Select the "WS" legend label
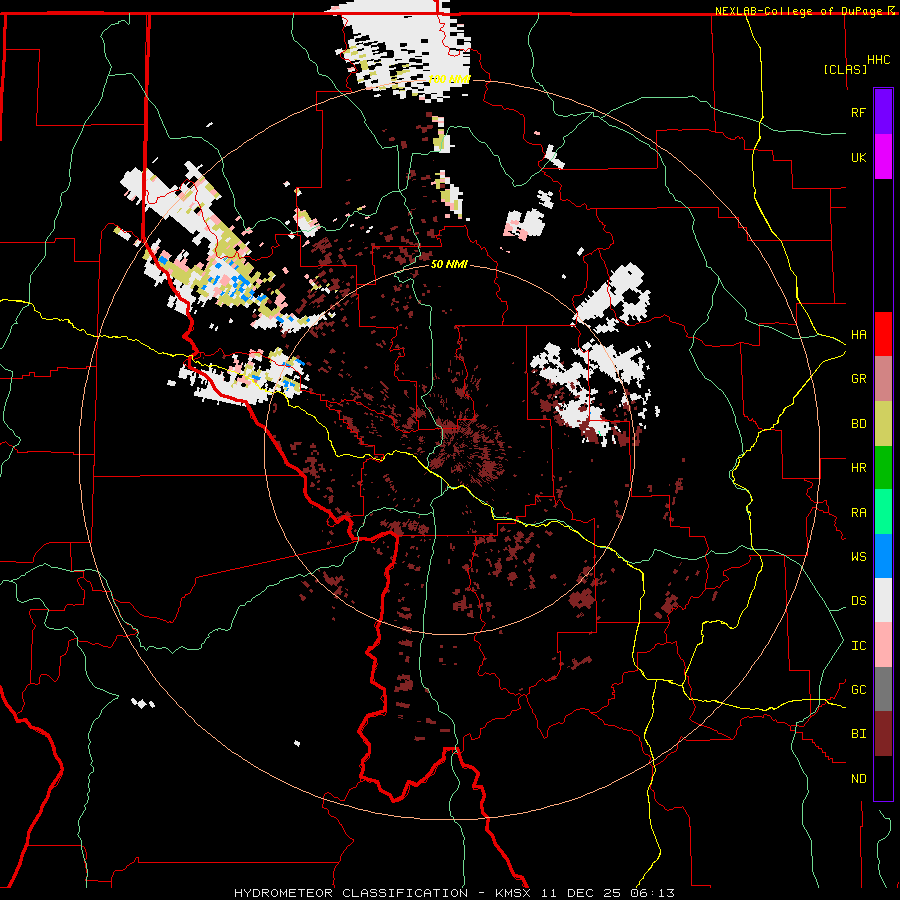The width and height of the screenshot is (900, 900). pos(858,556)
